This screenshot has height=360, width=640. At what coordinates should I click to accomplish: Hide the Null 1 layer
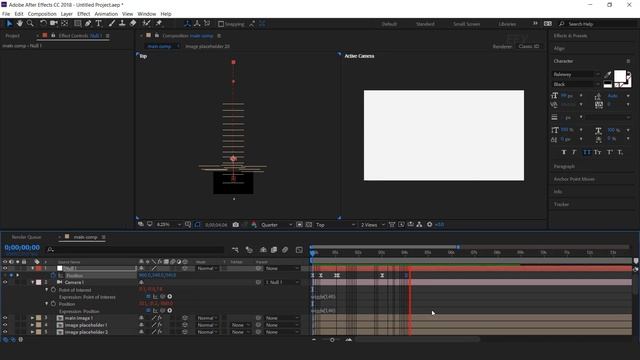[5, 268]
